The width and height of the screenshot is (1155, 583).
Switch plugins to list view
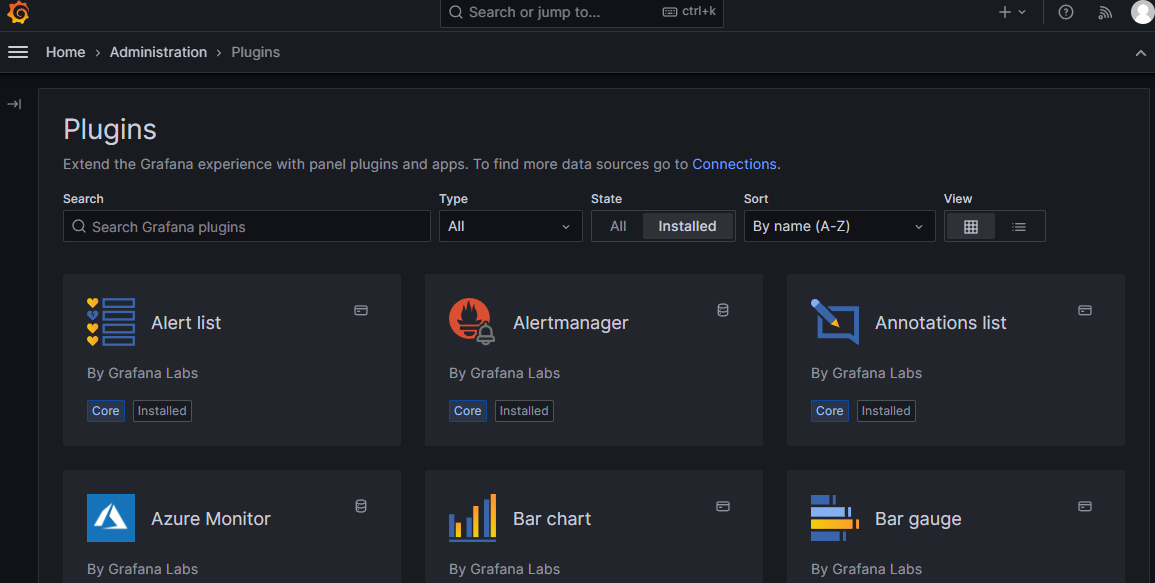coord(1019,226)
